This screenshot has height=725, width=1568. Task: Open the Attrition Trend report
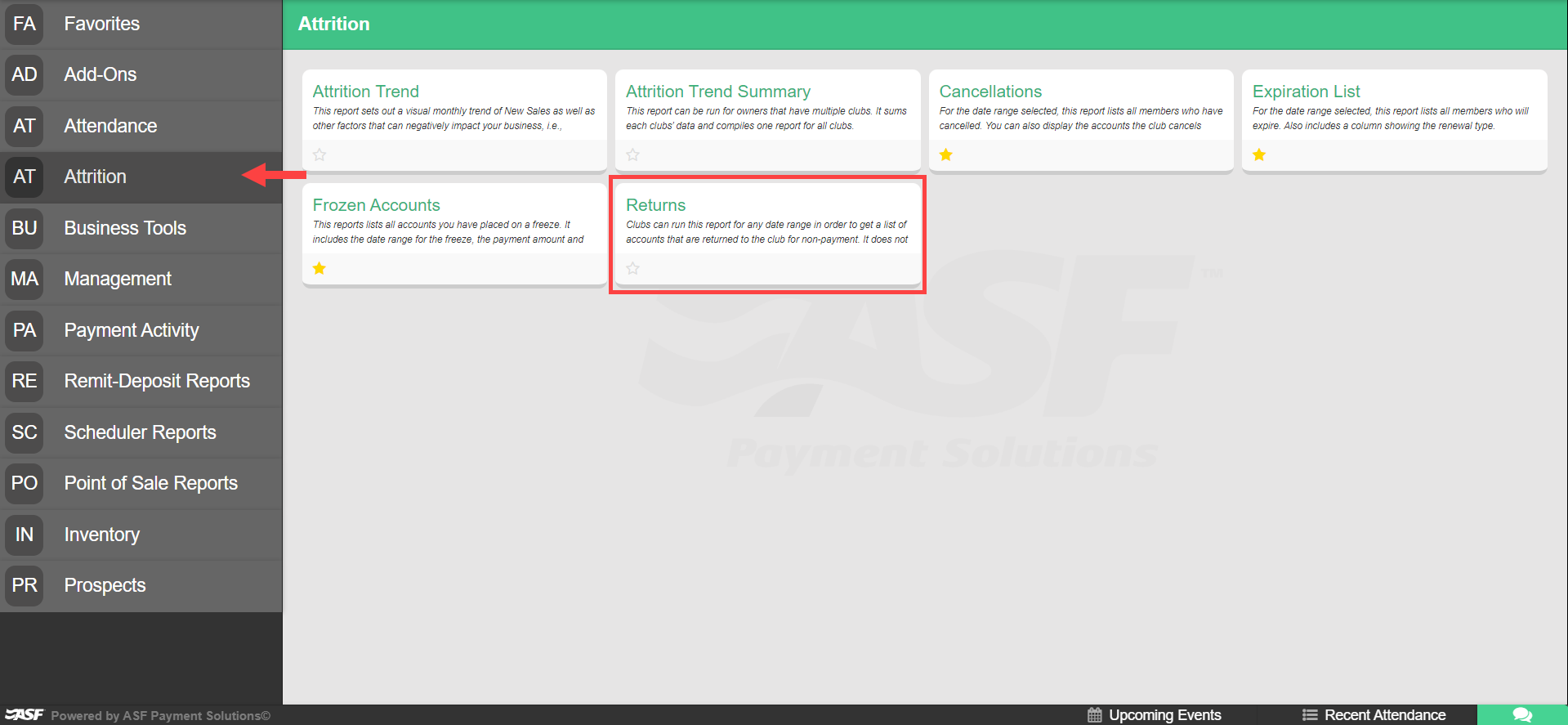[366, 92]
